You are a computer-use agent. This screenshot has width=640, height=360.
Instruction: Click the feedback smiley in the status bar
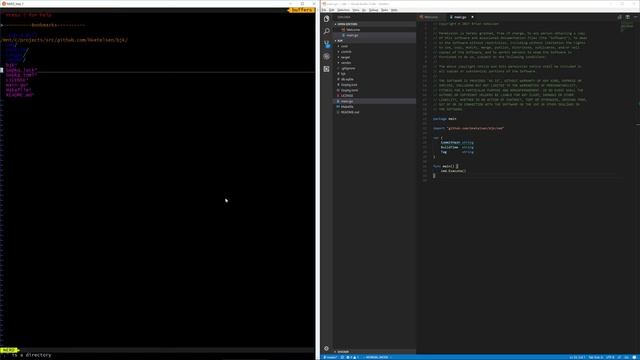(x=635, y=358)
